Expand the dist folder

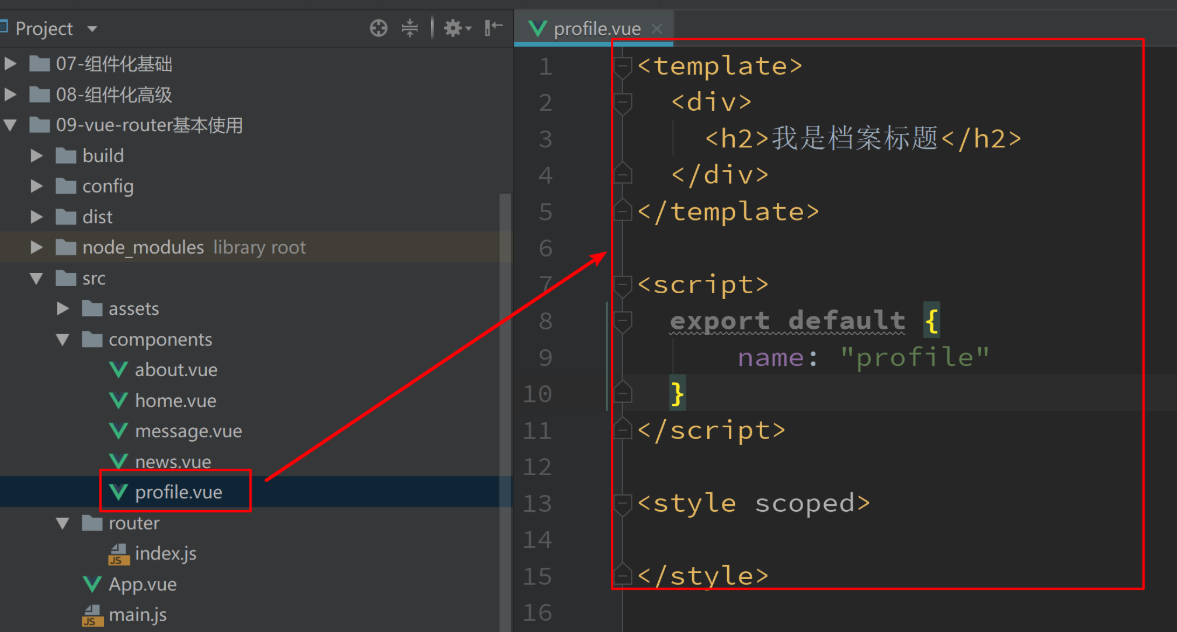tap(36, 217)
